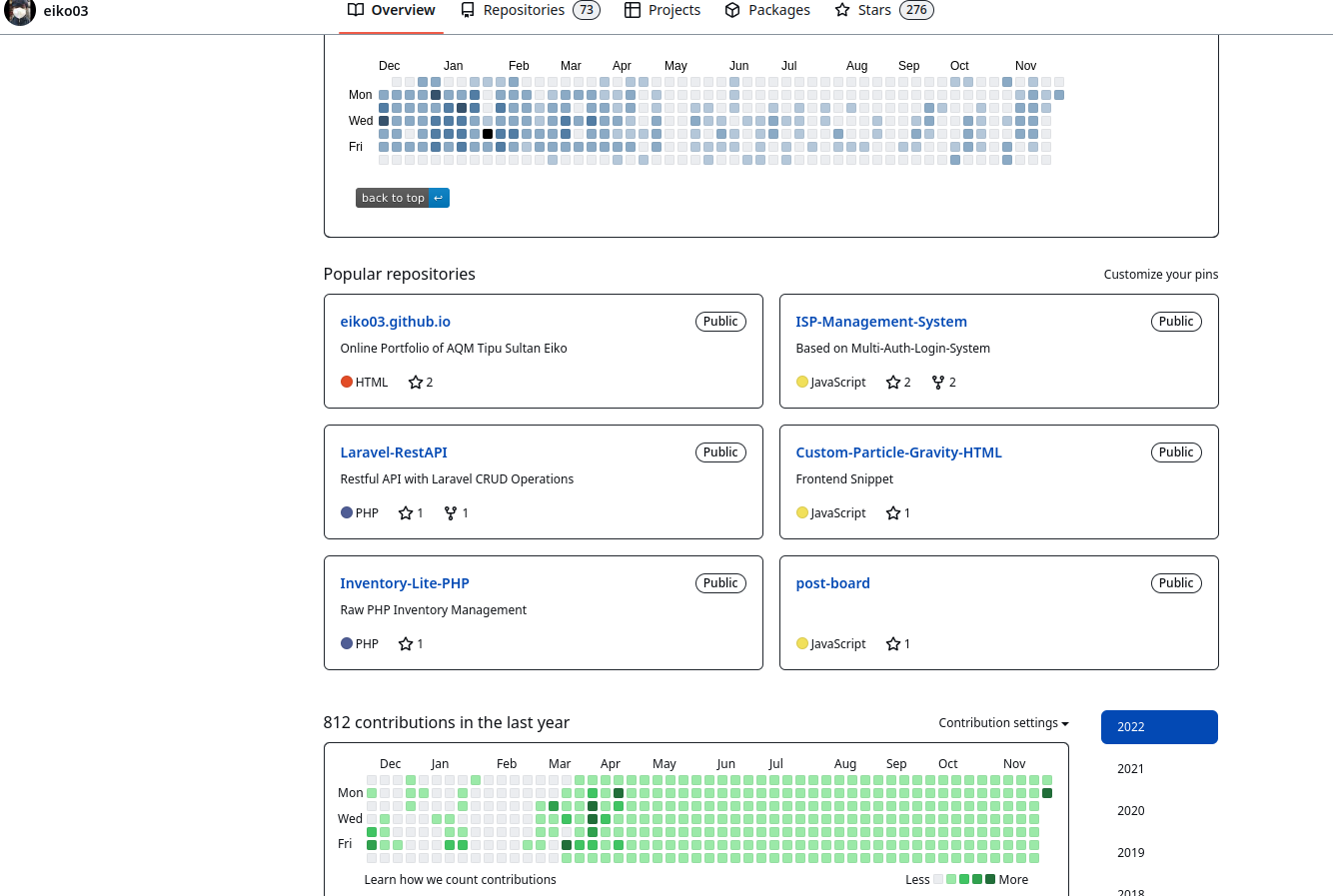Click the darkest square in the contribution calendar
This screenshot has width=1333, height=896.
(x=487, y=133)
